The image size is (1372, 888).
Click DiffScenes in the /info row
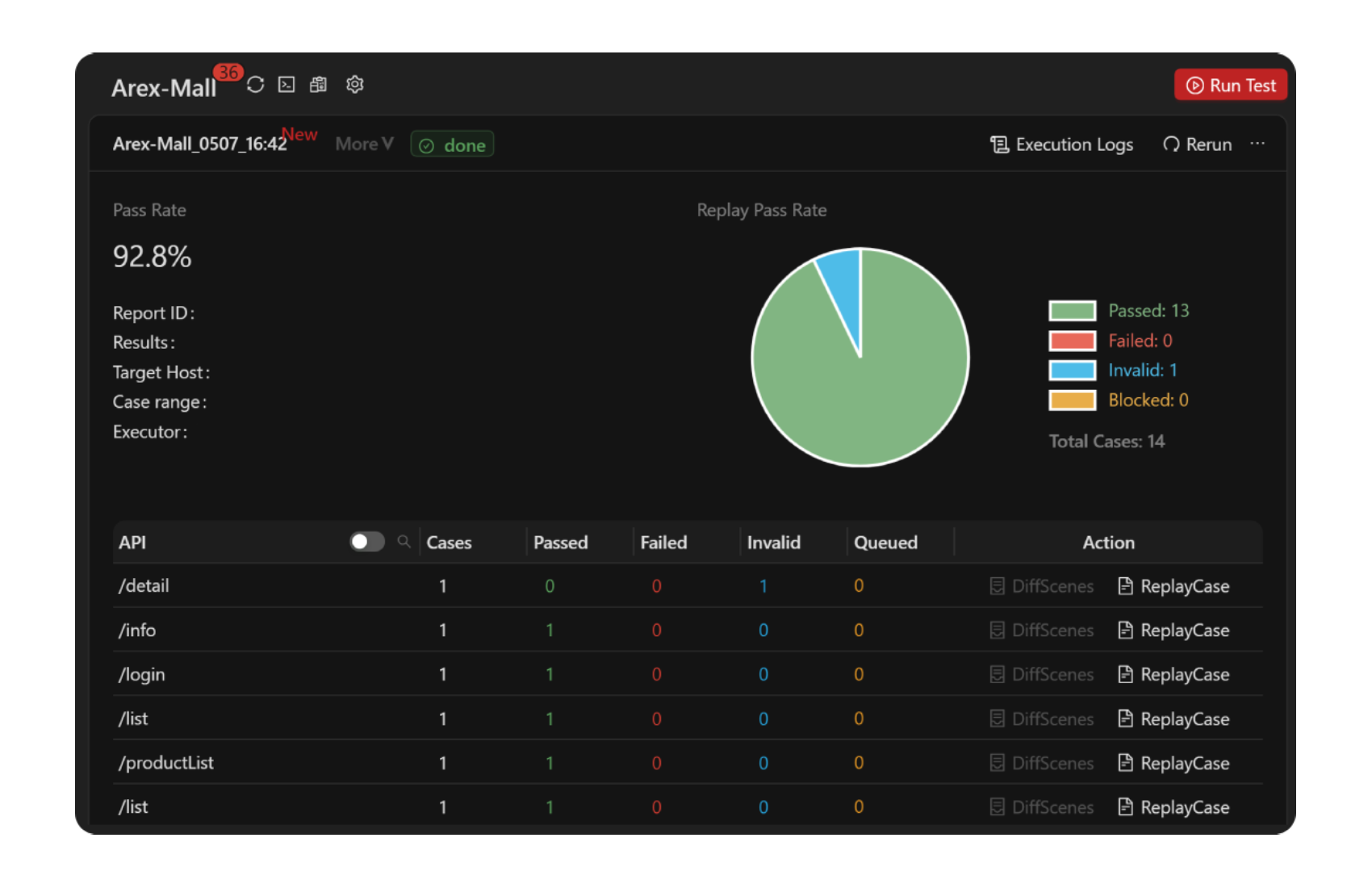click(1042, 630)
